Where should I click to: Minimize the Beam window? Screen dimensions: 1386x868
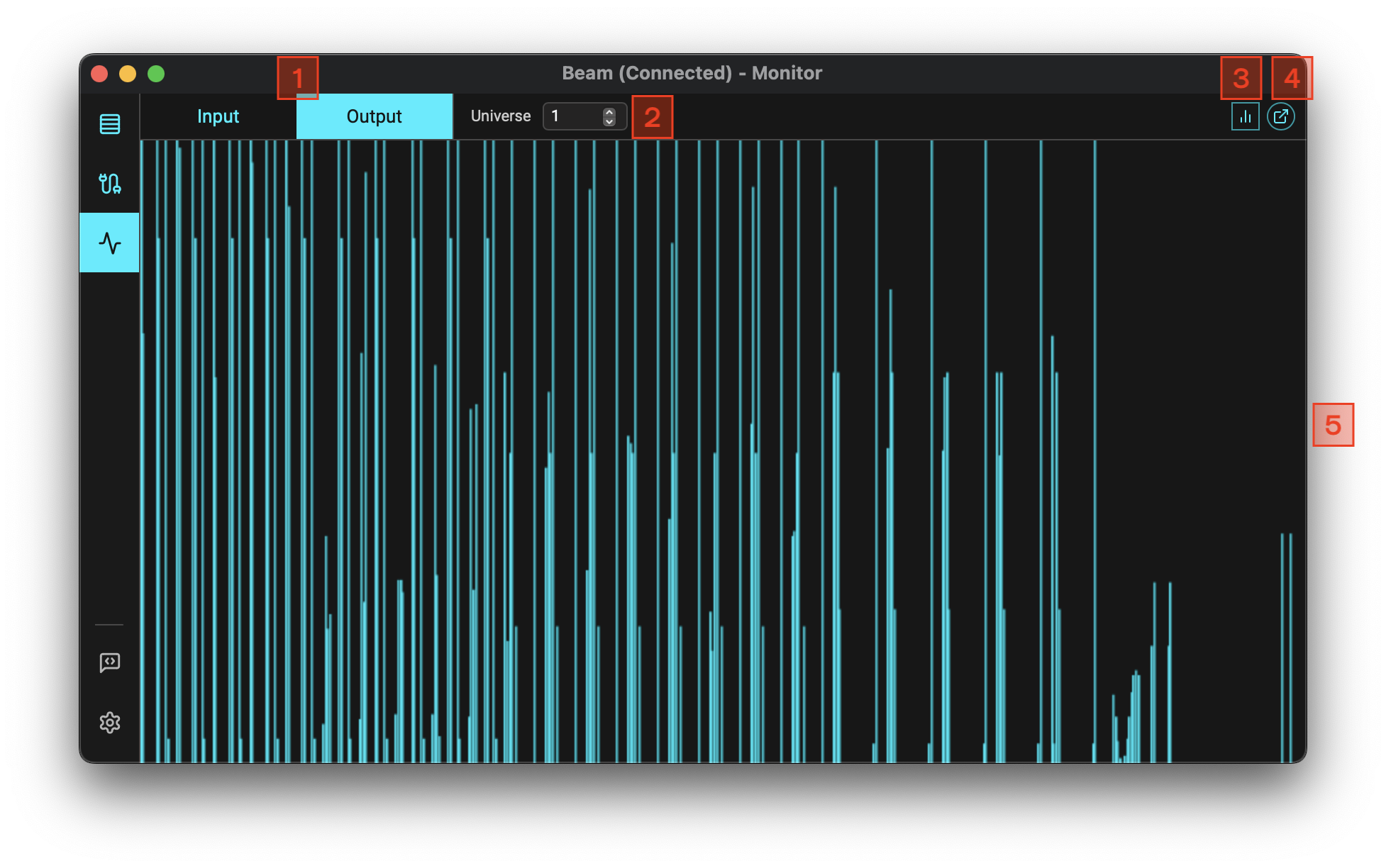click(128, 74)
